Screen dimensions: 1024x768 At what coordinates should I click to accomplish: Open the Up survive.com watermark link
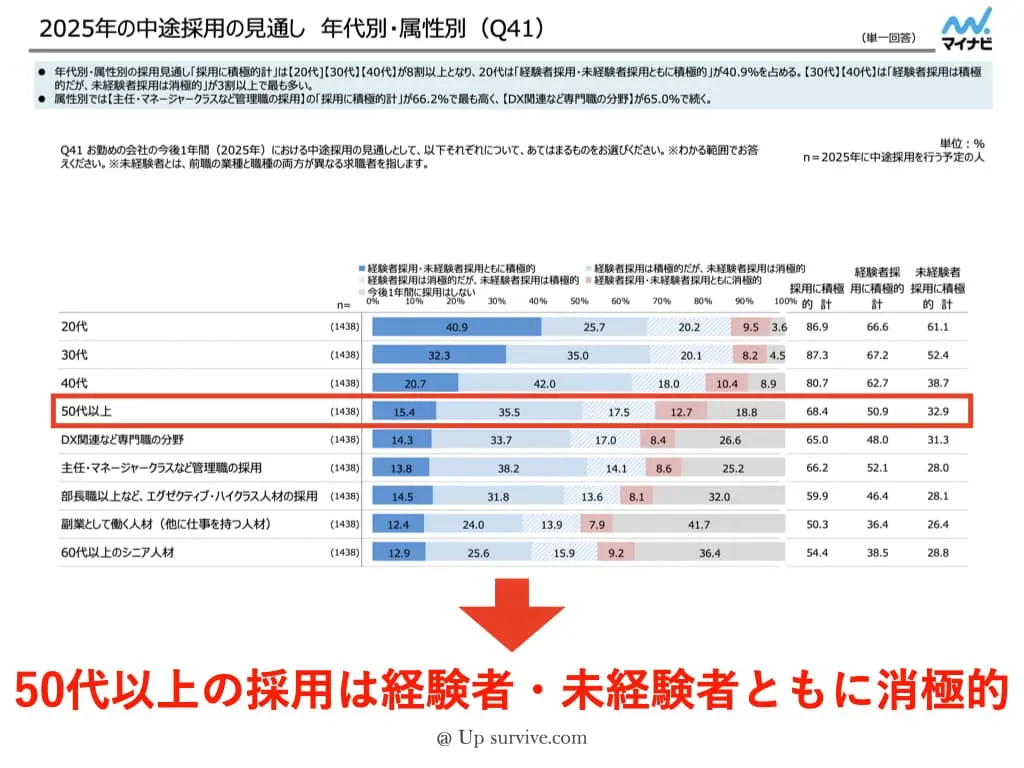coord(511,739)
